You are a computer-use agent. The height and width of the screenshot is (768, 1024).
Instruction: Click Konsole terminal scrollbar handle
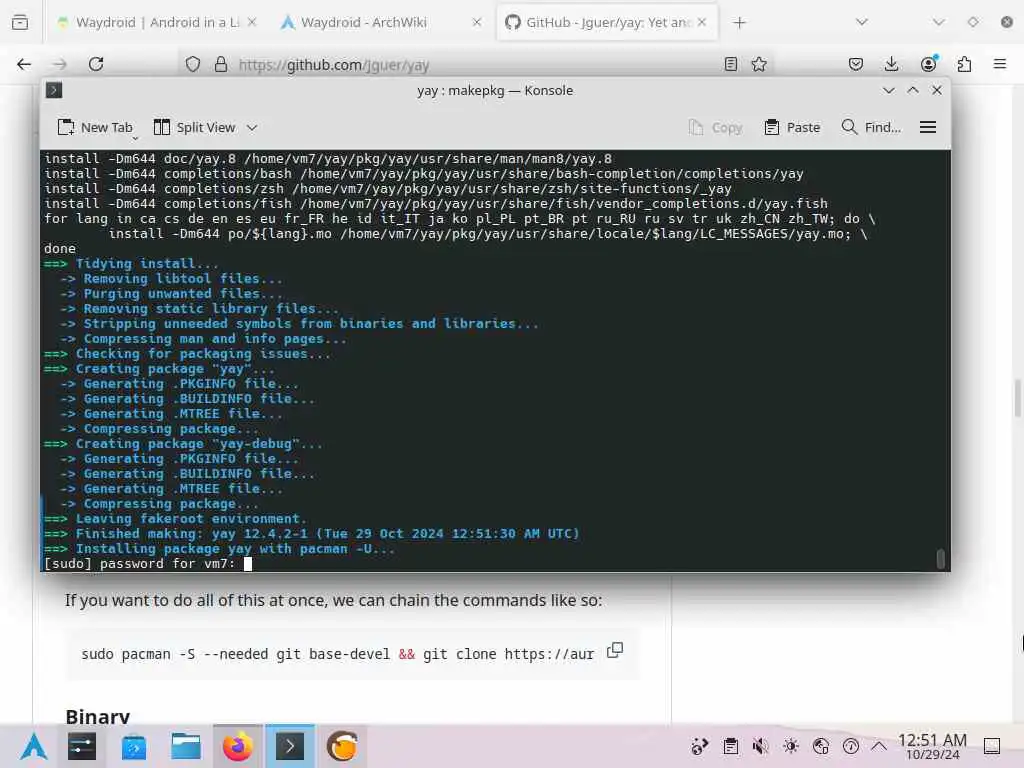940,559
